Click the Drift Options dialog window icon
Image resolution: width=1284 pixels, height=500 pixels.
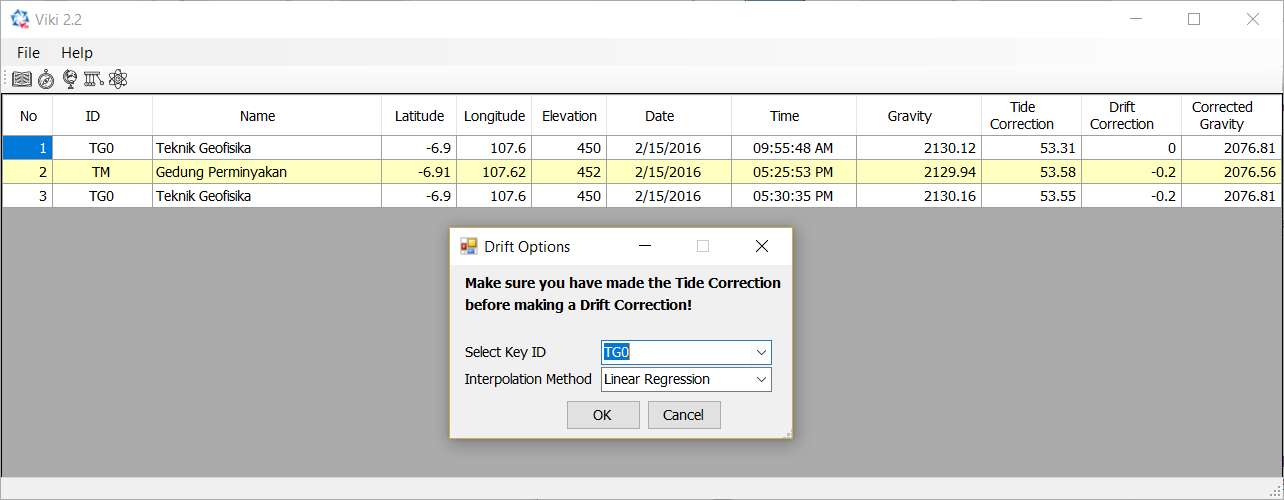coord(468,246)
